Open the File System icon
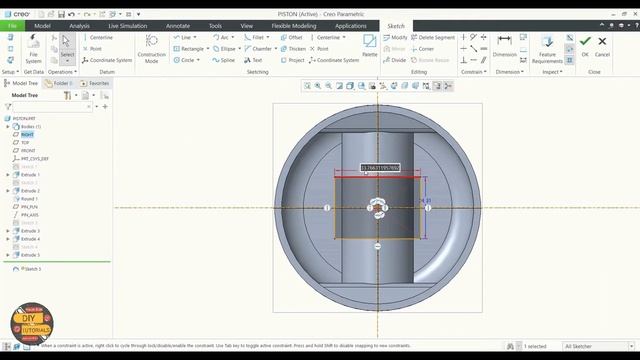The height and width of the screenshot is (360, 640). pyautogui.click(x=33, y=49)
